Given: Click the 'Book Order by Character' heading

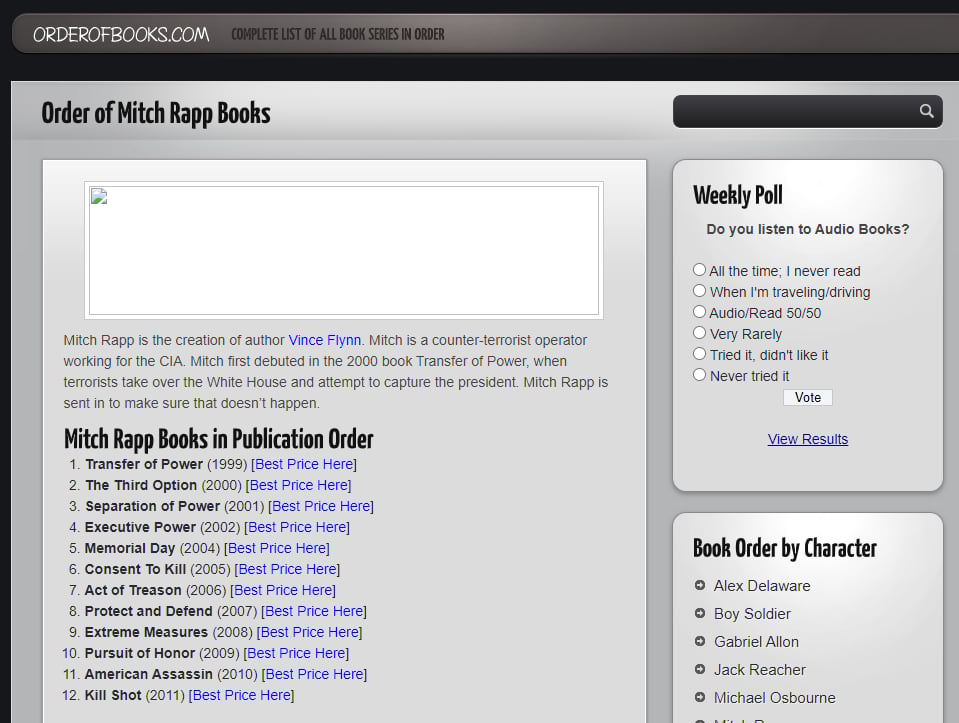Looking at the screenshot, I should click(785, 548).
